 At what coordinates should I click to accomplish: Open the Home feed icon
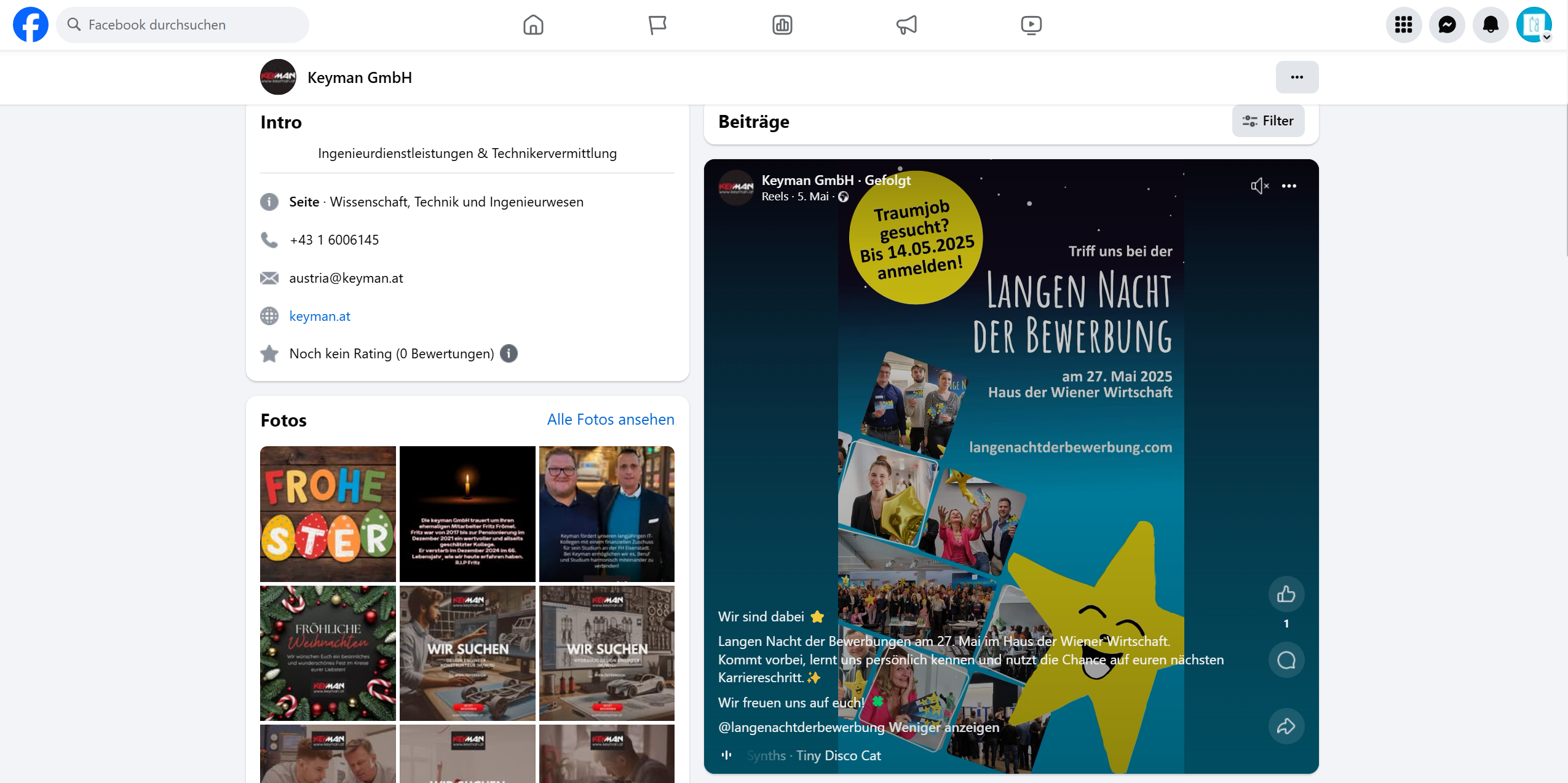pyautogui.click(x=533, y=25)
